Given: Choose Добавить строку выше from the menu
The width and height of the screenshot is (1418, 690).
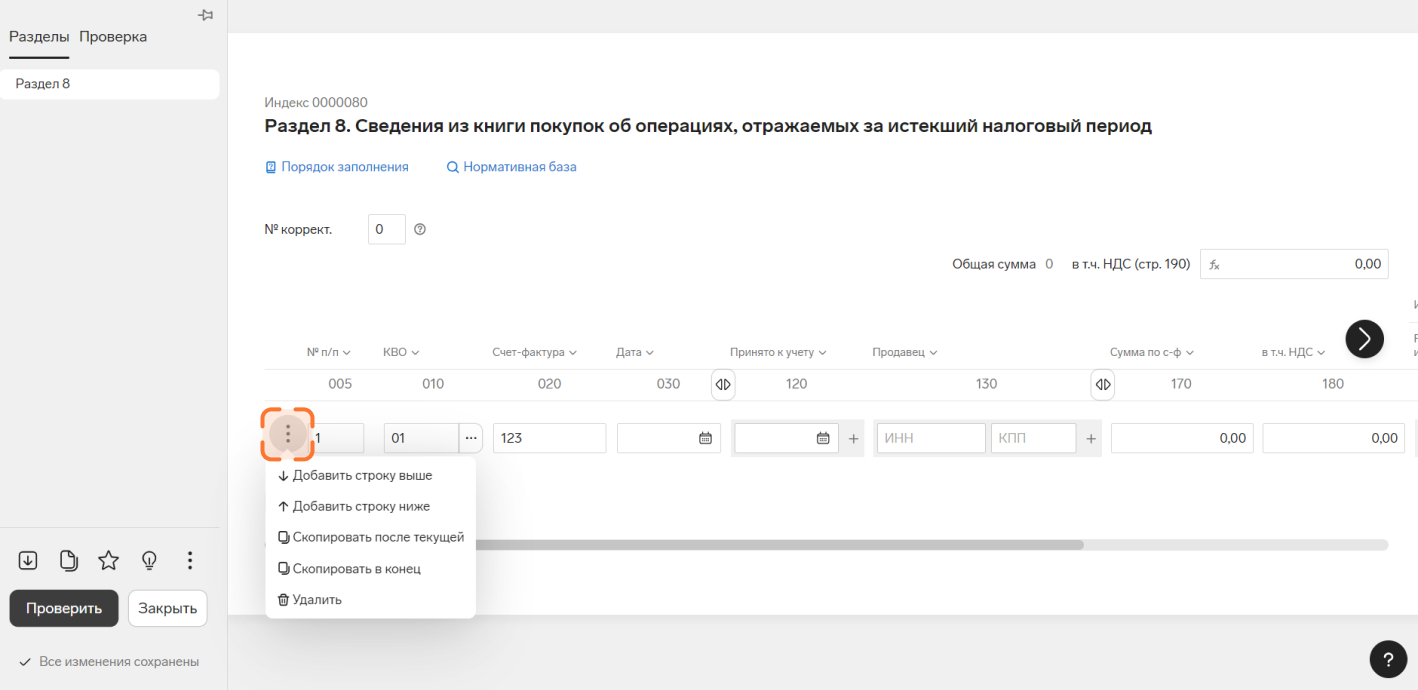Looking at the screenshot, I should (x=370, y=475).
